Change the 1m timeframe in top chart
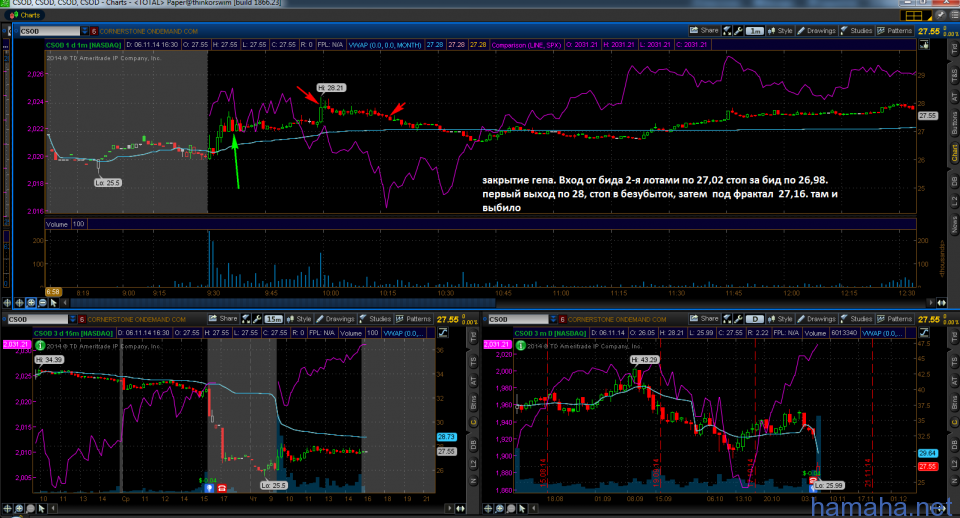 click(754, 31)
